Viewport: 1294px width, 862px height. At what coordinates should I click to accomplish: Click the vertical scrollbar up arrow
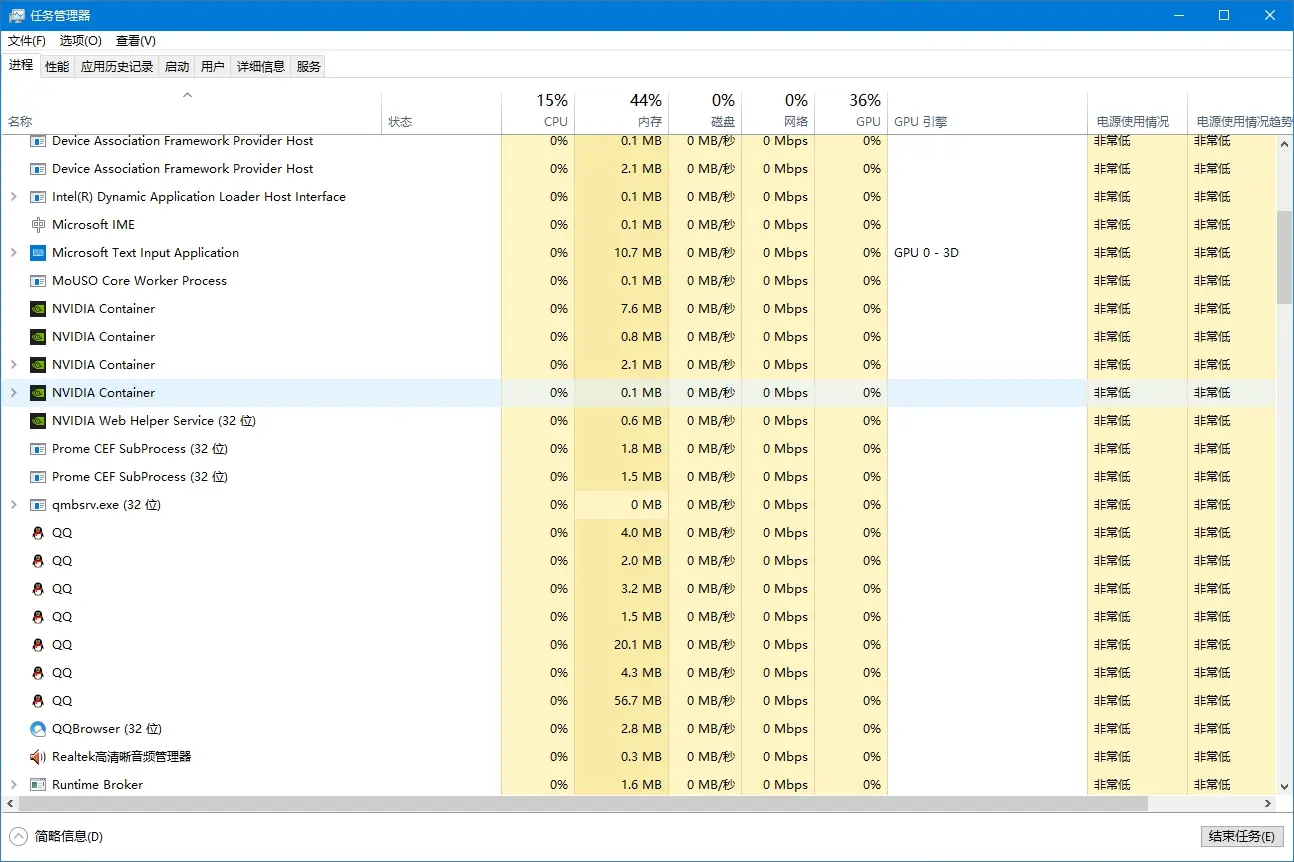1284,145
